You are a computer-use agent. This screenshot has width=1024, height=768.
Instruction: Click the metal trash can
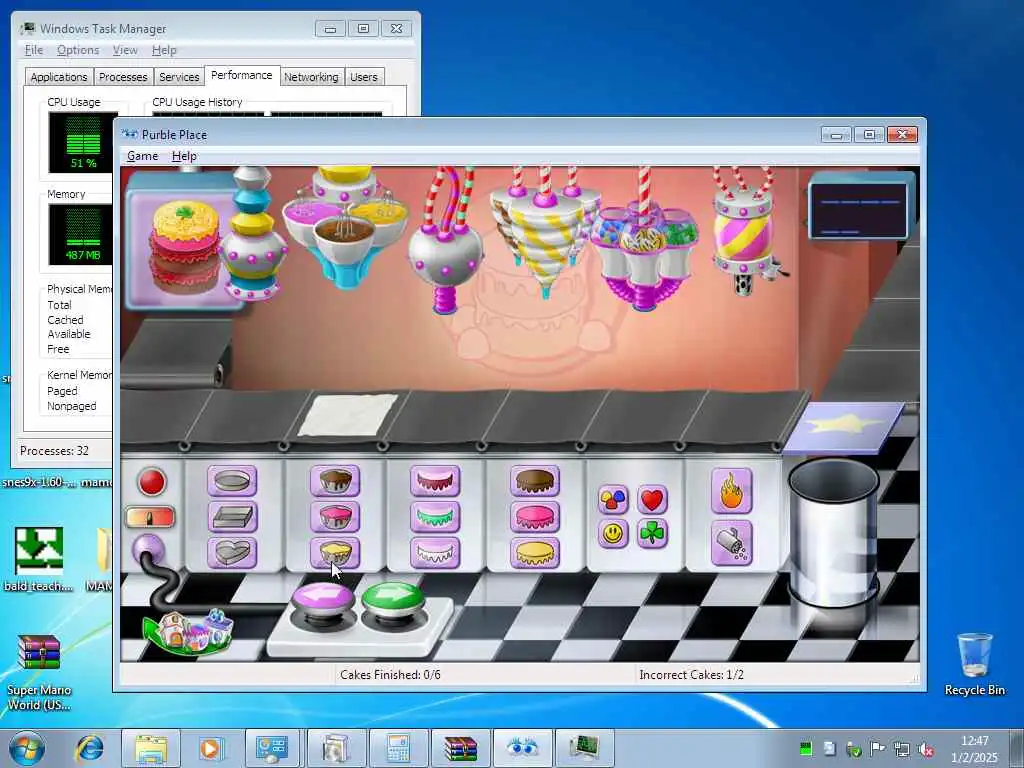pos(835,532)
